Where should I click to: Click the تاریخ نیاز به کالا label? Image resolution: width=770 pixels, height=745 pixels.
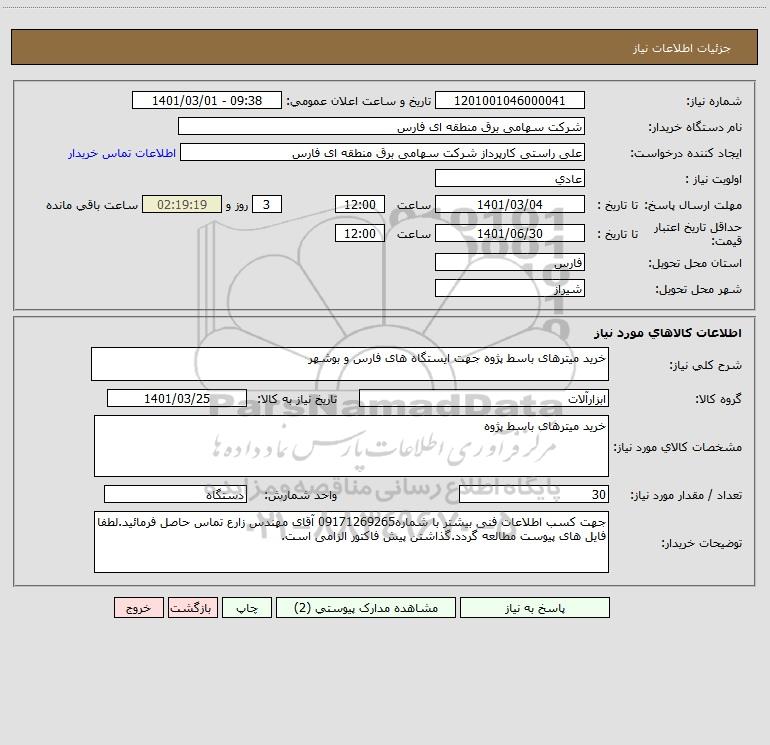tap(298, 399)
